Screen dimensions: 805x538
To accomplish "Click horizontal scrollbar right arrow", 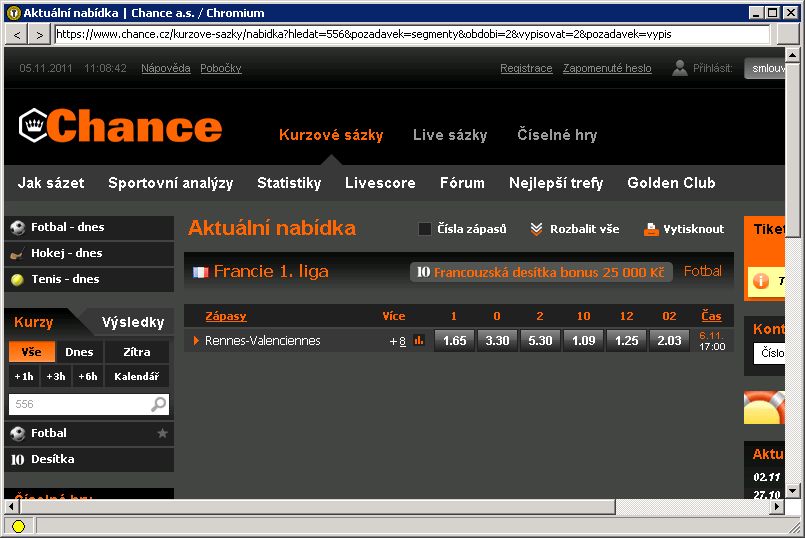I will point(778,507).
